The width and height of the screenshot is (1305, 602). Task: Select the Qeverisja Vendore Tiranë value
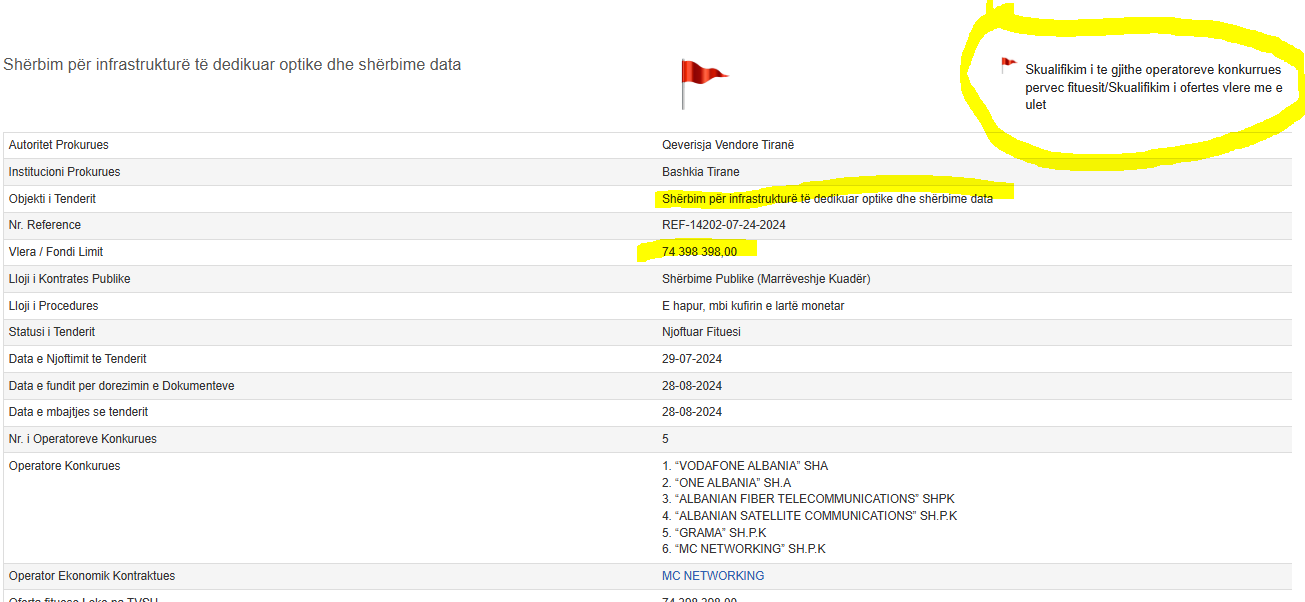727,145
